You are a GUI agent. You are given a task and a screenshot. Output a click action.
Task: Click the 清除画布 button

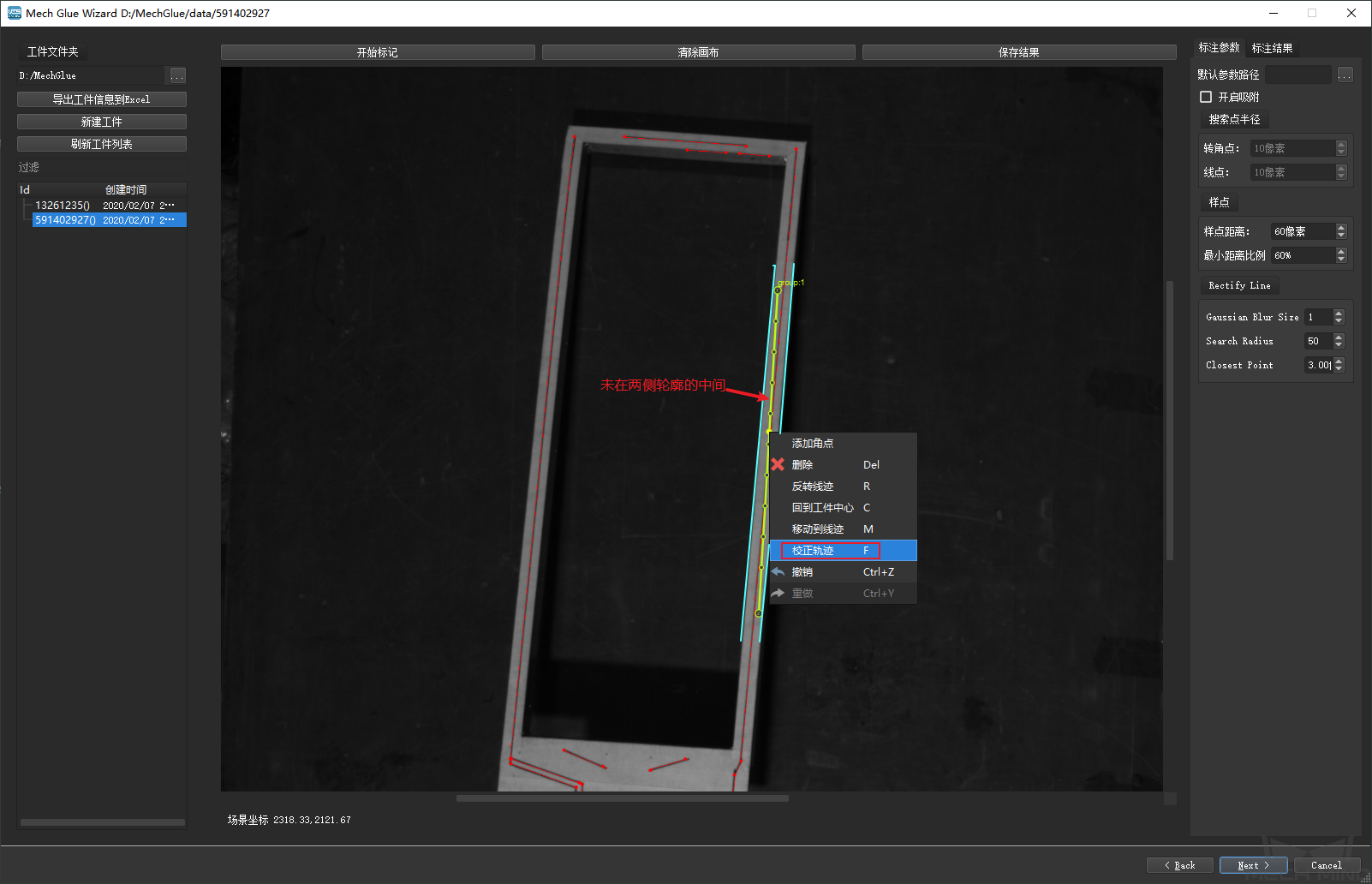pyautogui.click(x=698, y=52)
